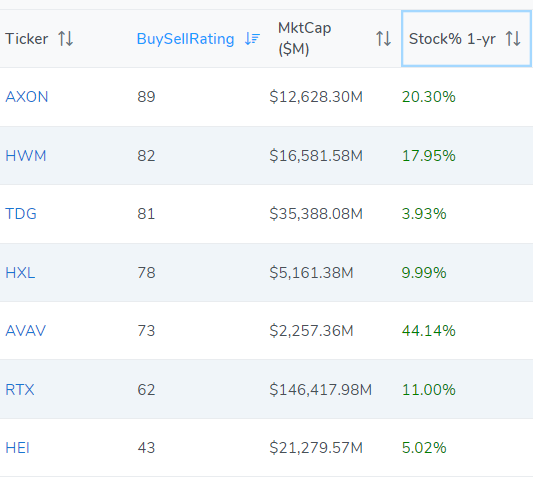Image resolution: width=533 pixels, height=477 pixels.
Task: Sort table by Ticker column arrows
Action: (x=66, y=38)
